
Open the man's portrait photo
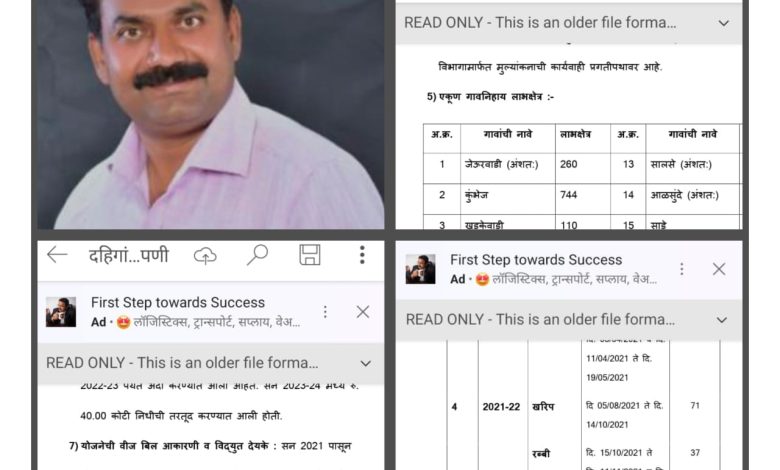pos(210,114)
